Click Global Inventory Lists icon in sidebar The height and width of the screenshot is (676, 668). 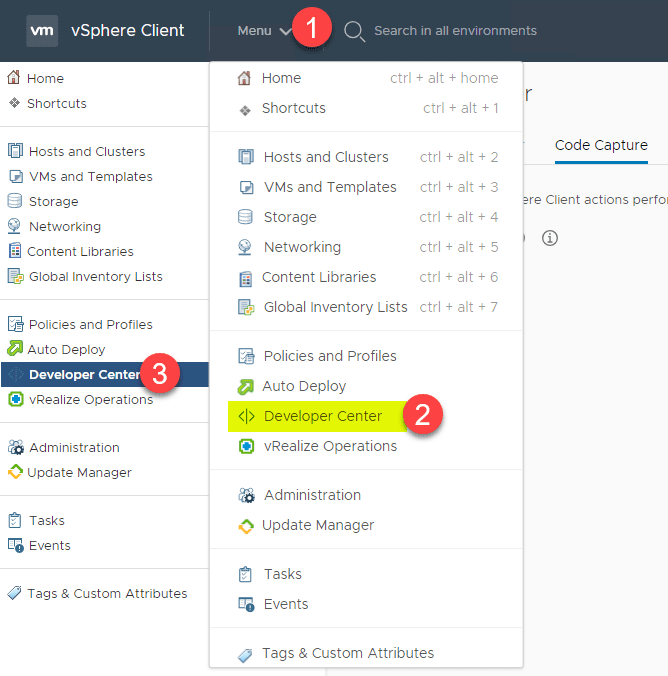click(16, 276)
